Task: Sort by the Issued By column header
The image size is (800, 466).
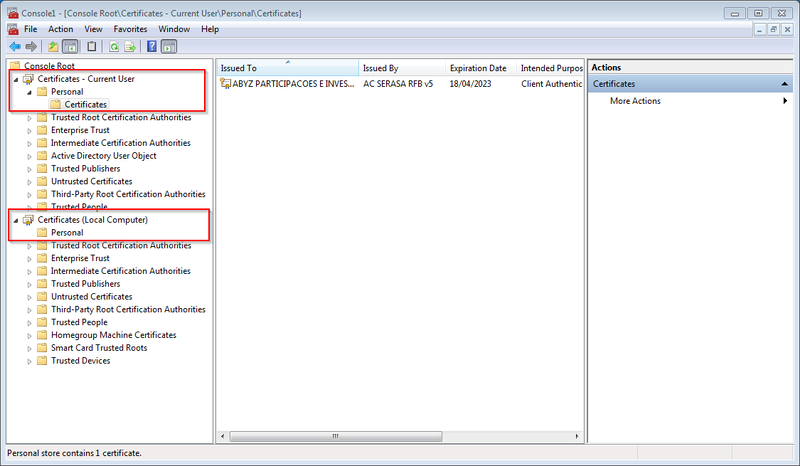Action: click(402, 68)
